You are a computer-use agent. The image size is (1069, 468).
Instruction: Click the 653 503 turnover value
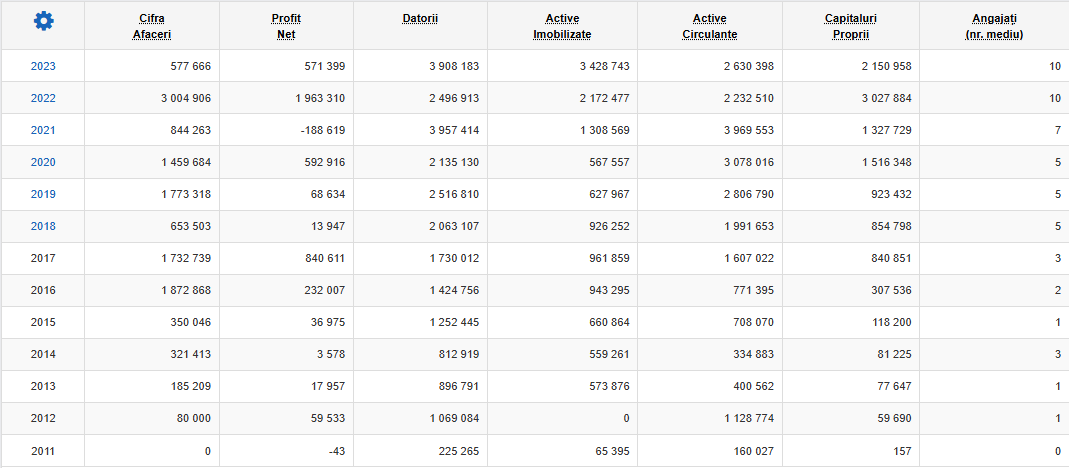(191, 226)
